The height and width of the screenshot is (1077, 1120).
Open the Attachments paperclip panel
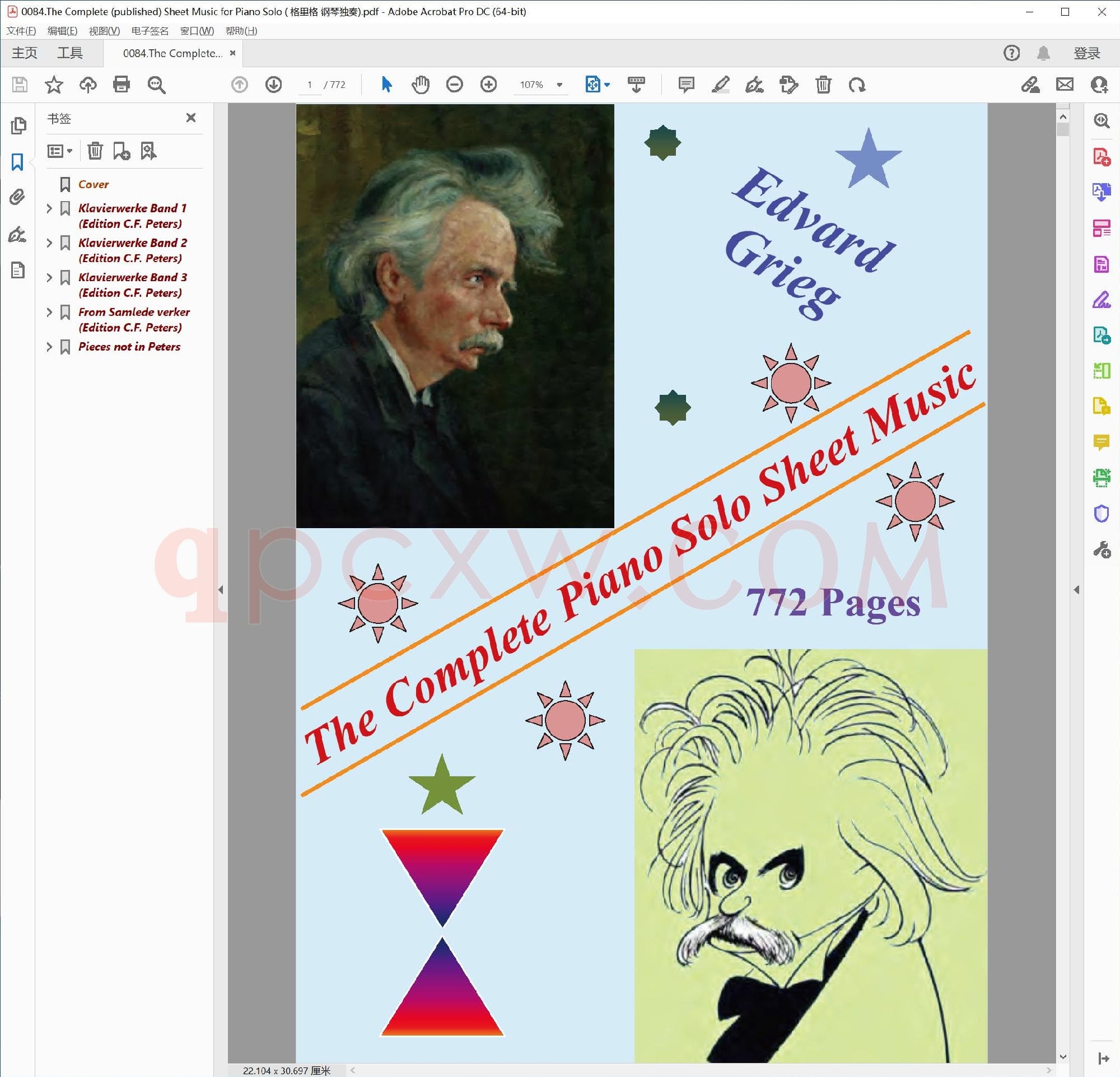(x=17, y=197)
